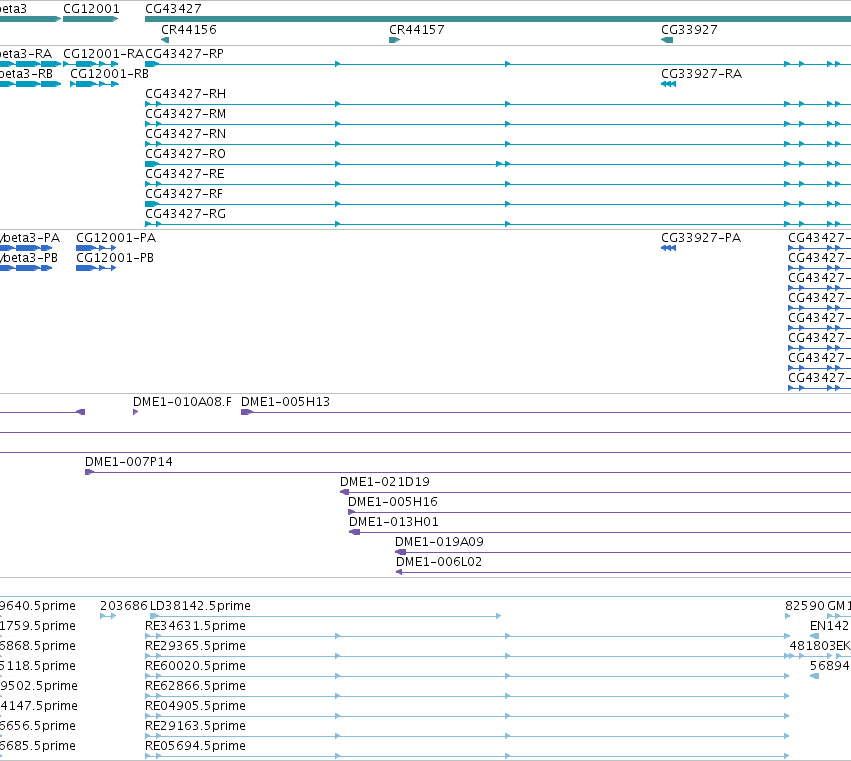The height and width of the screenshot is (761, 851).
Task: Select the DME1-021D19 clone label
Action: coord(385,482)
